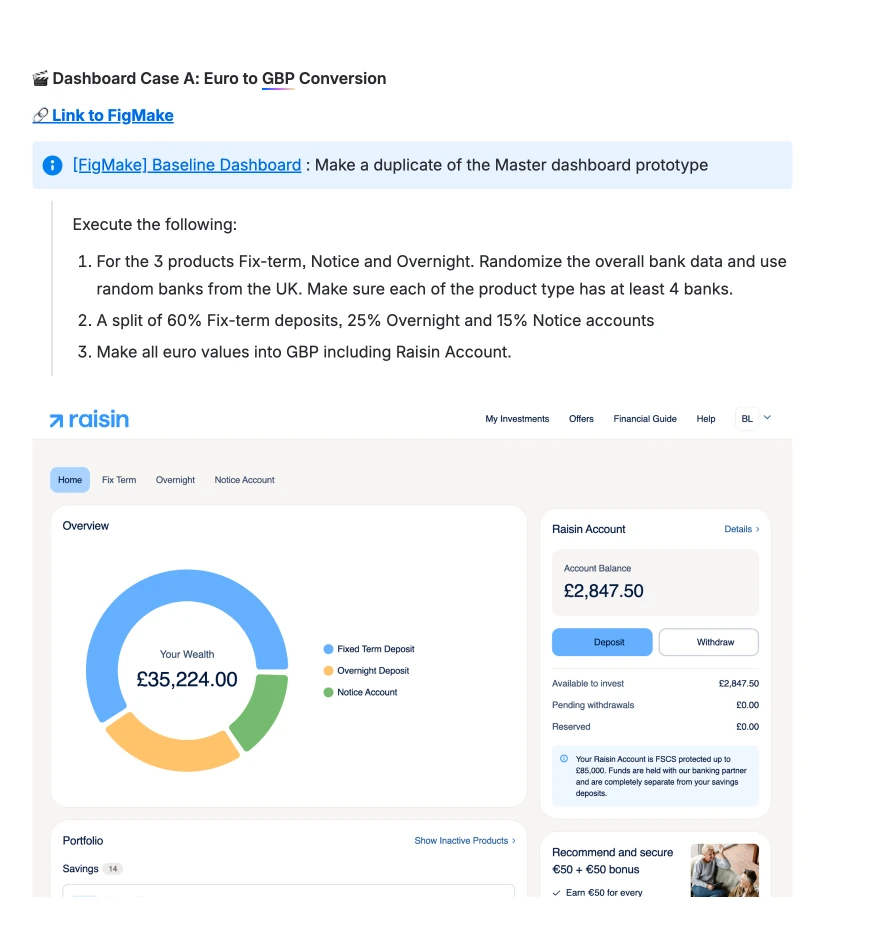Click the Execute the following text
883x942 pixels.
(155, 225)
